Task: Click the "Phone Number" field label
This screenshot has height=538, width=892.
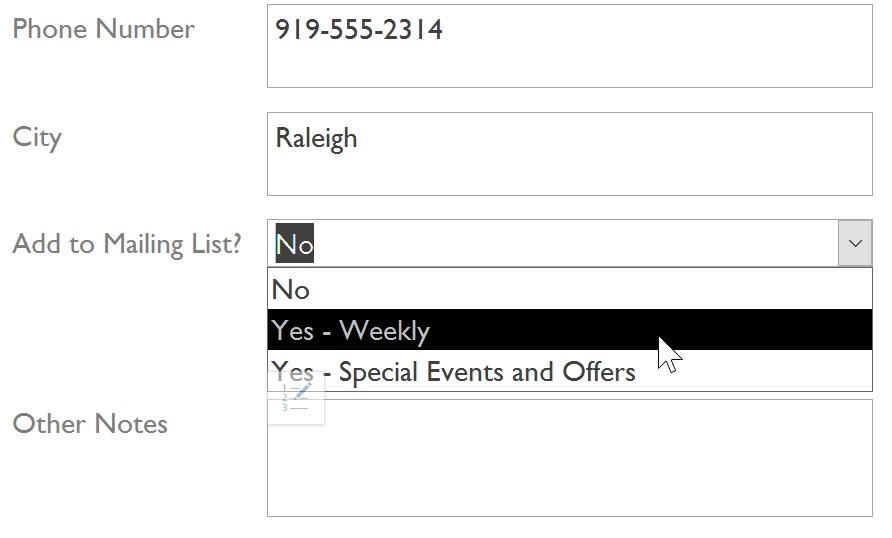Action: point(103,29)
